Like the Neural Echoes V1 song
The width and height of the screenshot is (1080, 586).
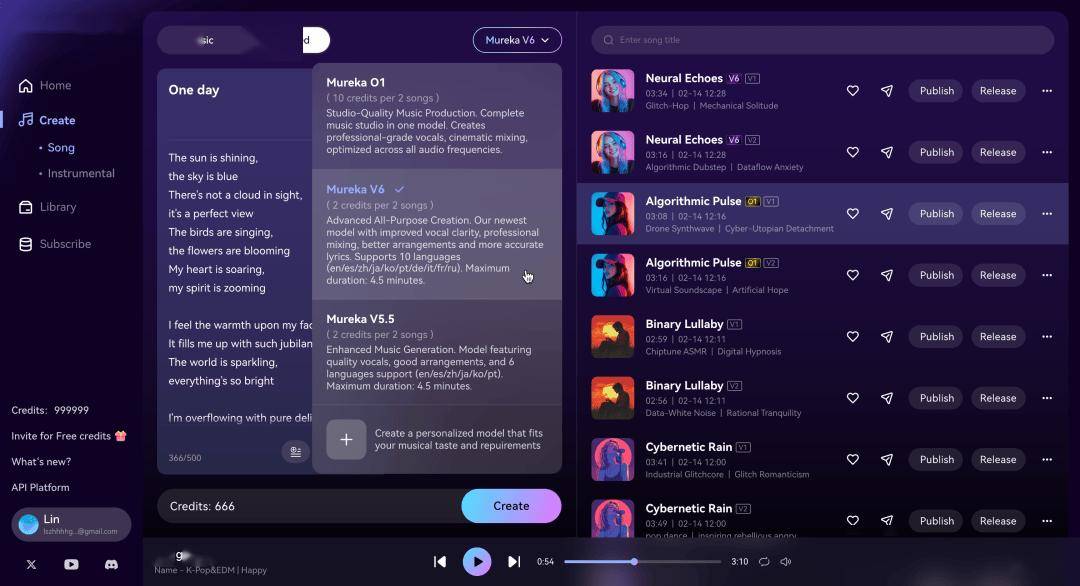coord(853,91)
